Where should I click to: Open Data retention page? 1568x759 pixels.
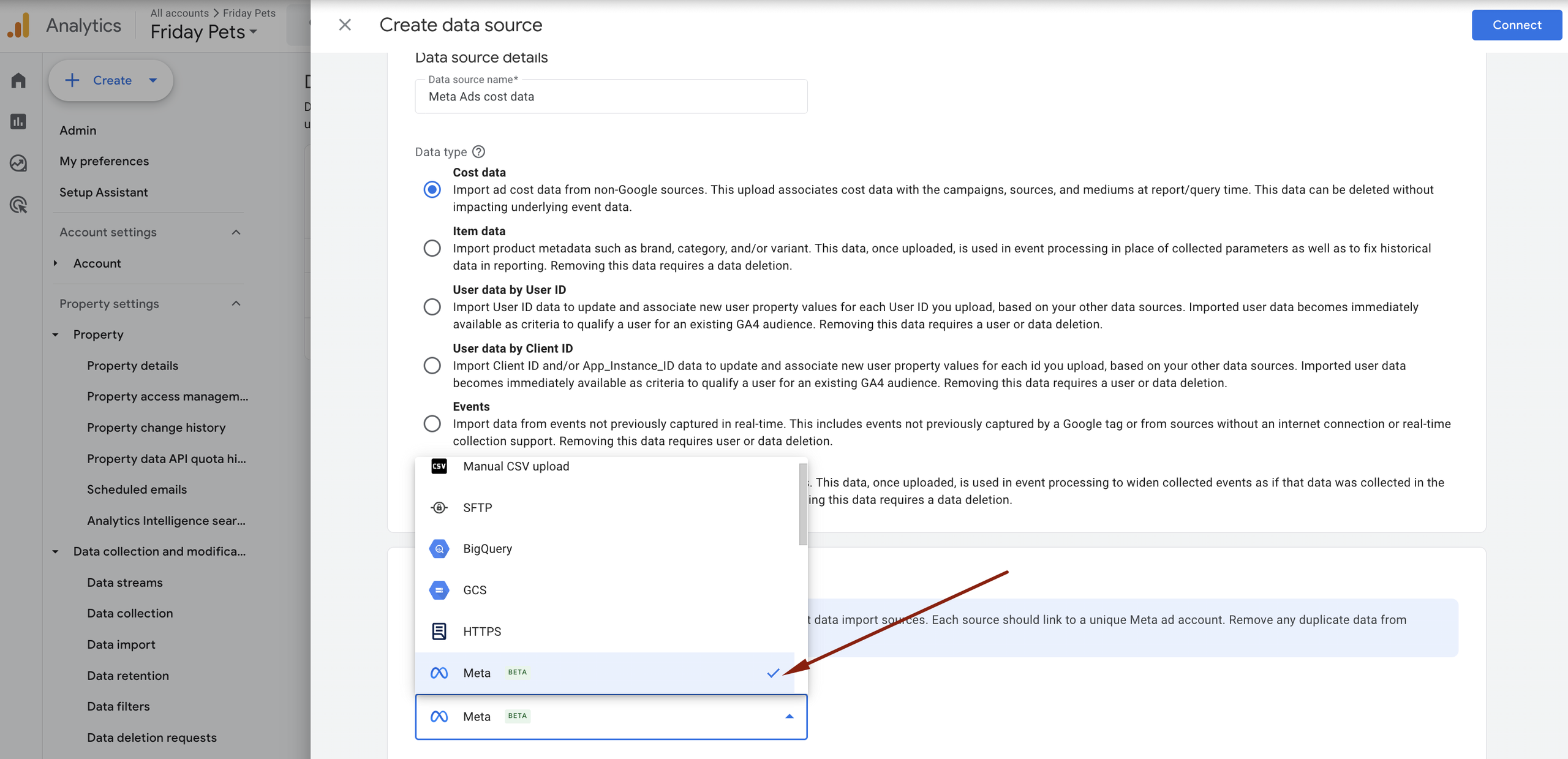pos(128,675)
